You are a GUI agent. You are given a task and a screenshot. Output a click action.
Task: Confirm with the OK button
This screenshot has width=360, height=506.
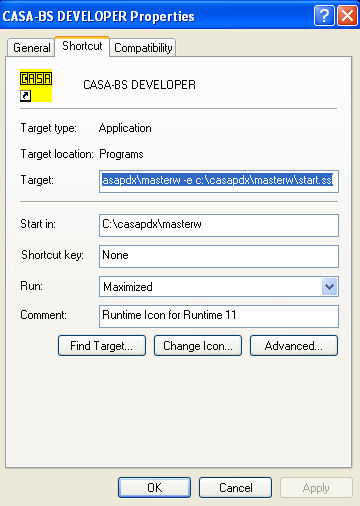click(x=154, y=488)
